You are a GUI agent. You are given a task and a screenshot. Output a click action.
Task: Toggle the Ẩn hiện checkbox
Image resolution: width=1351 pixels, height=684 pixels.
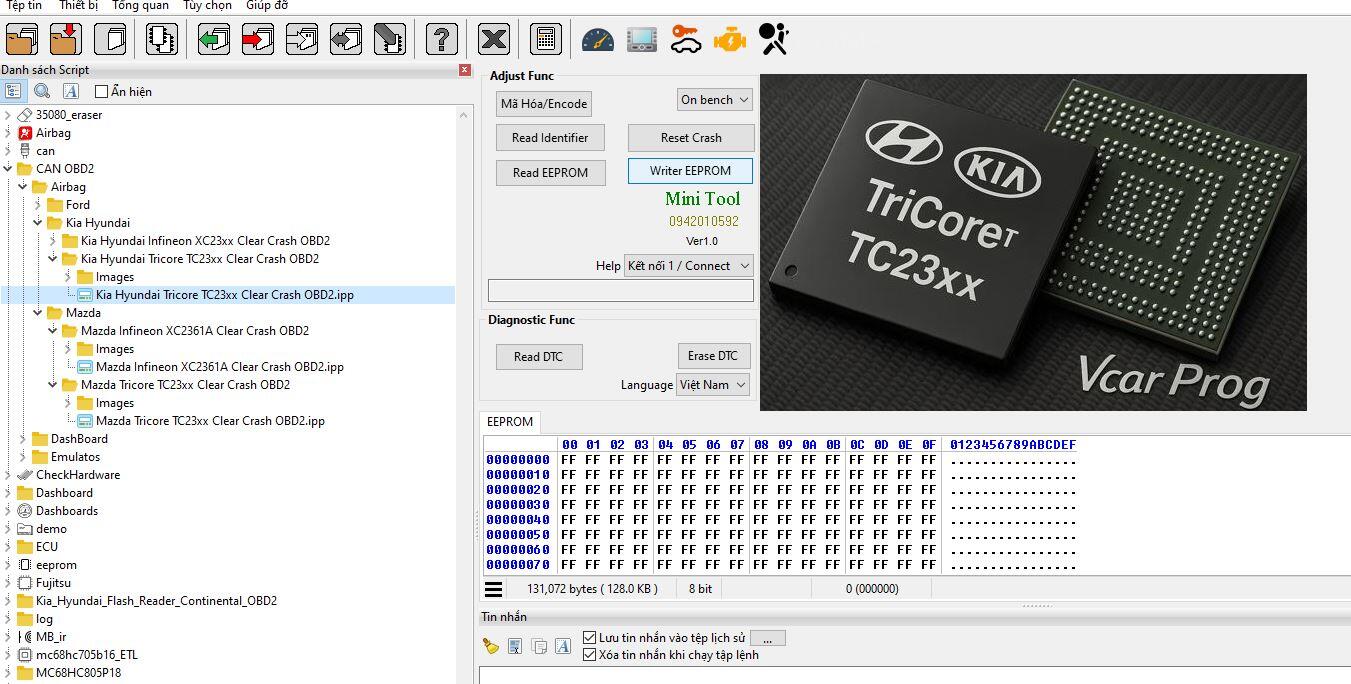pyautogui.click(x=101, y=92)
